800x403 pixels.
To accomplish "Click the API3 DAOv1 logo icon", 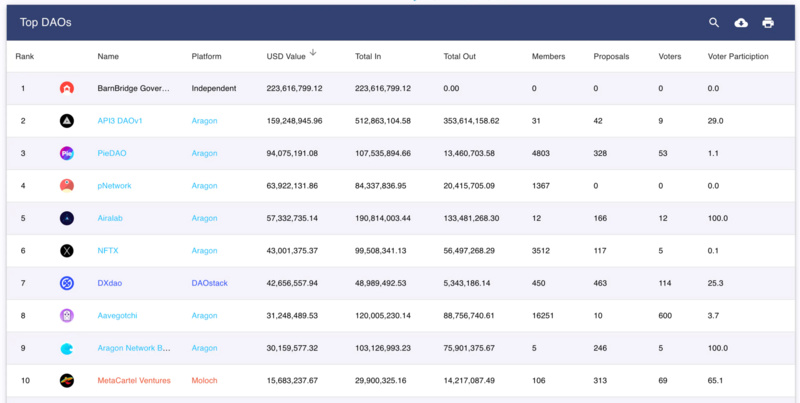I will click(67, 121).
